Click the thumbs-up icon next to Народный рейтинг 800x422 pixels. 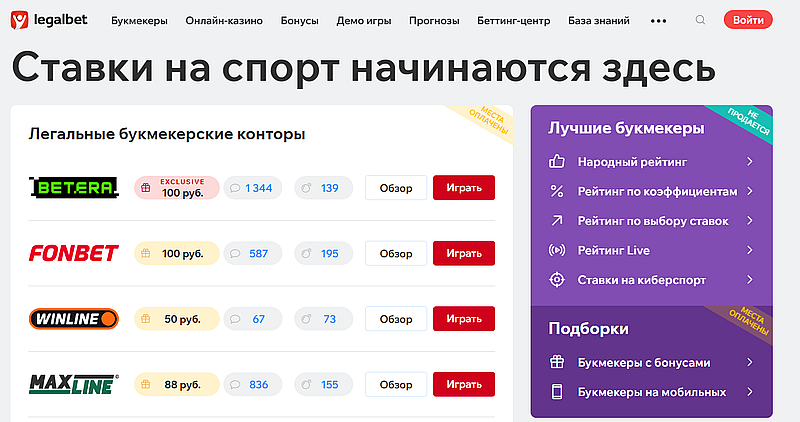557,162
